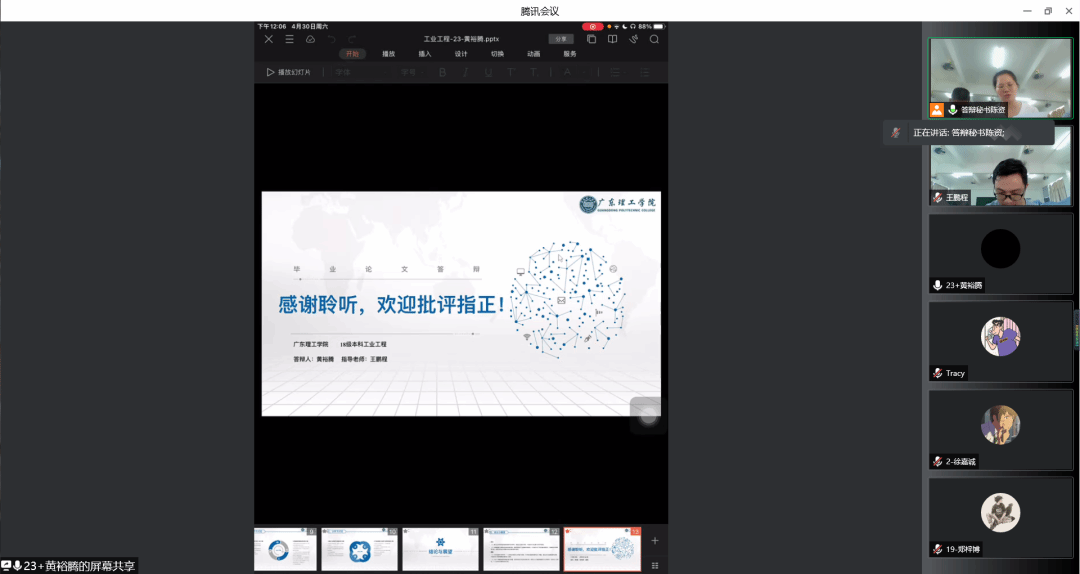Close the presentation with X icon

pos(268,39)
